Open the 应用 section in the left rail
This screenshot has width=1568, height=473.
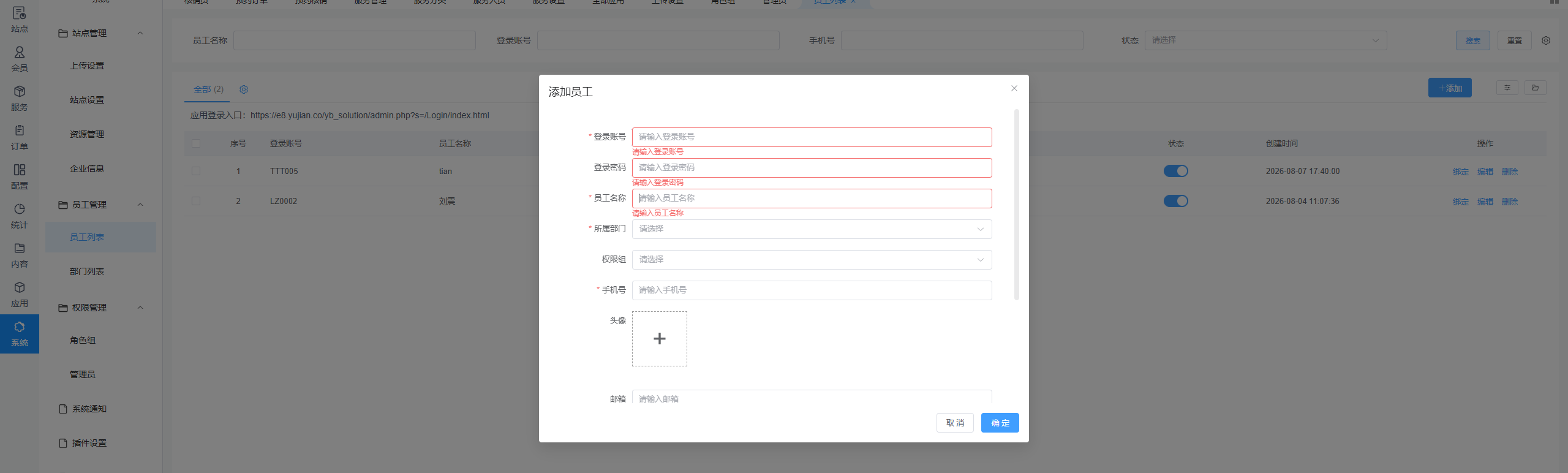click(20, 295)
